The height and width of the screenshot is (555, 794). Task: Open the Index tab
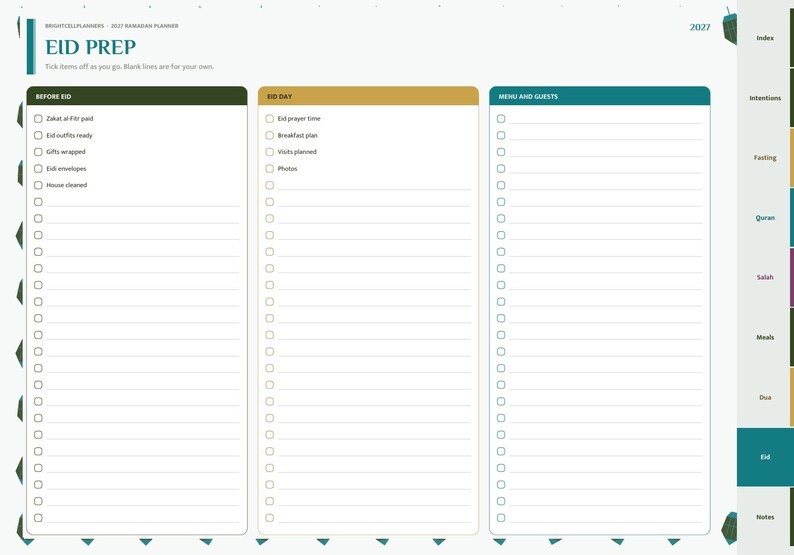coord(765,38)
